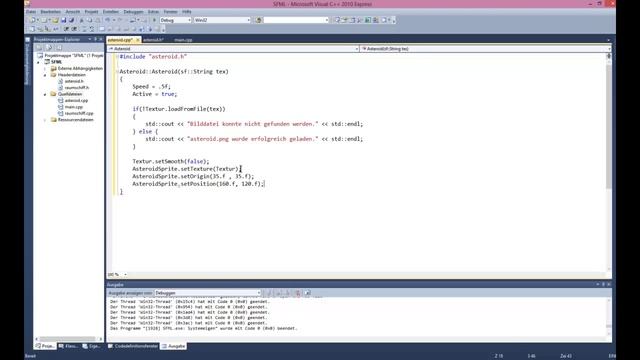Collapse the Asteroid constructor code block

[117, 71]
